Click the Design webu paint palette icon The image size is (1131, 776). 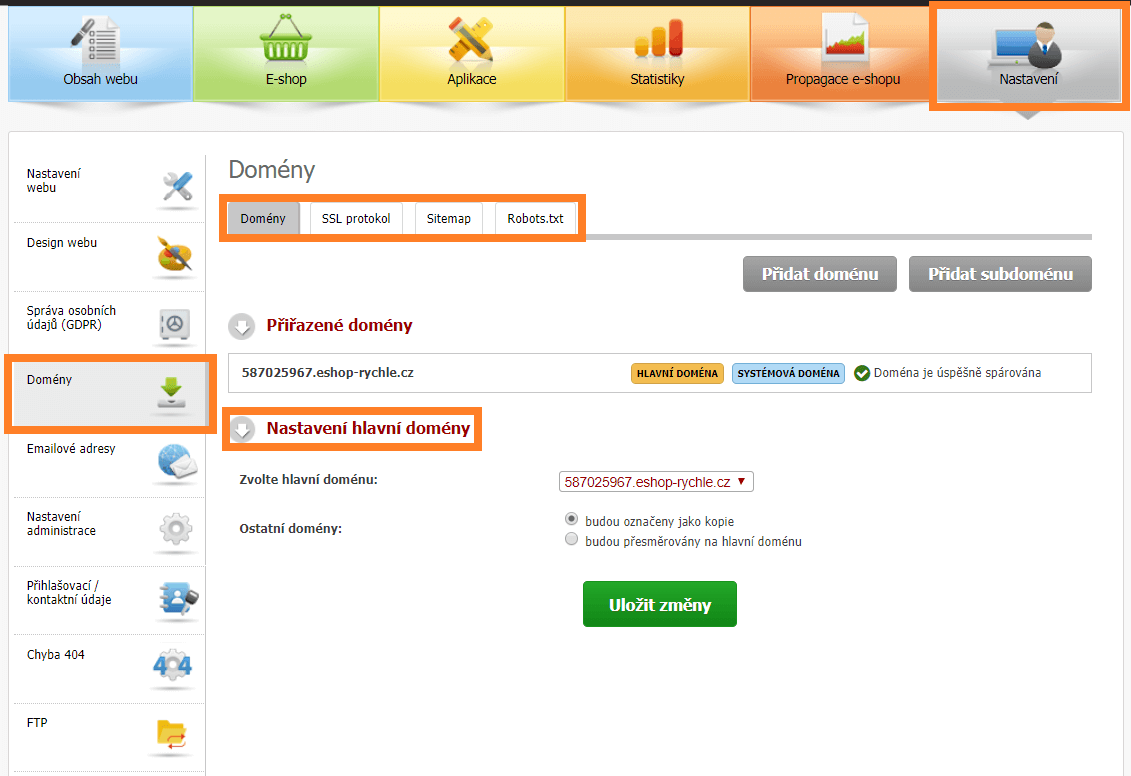point(175,255)
